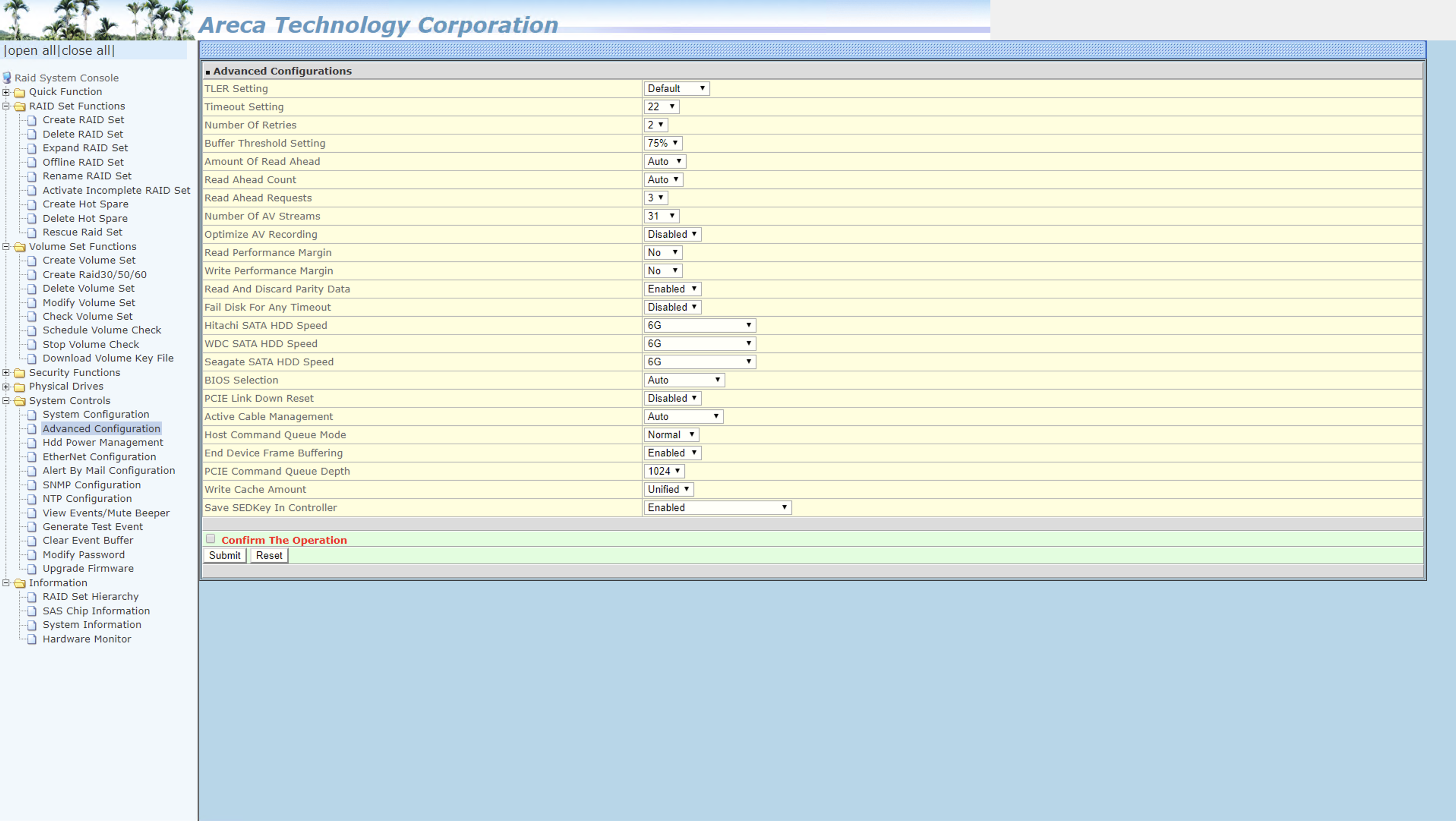Collapse the System Controls tree node
The image size is (1456, 821).
tap(6, 401)
